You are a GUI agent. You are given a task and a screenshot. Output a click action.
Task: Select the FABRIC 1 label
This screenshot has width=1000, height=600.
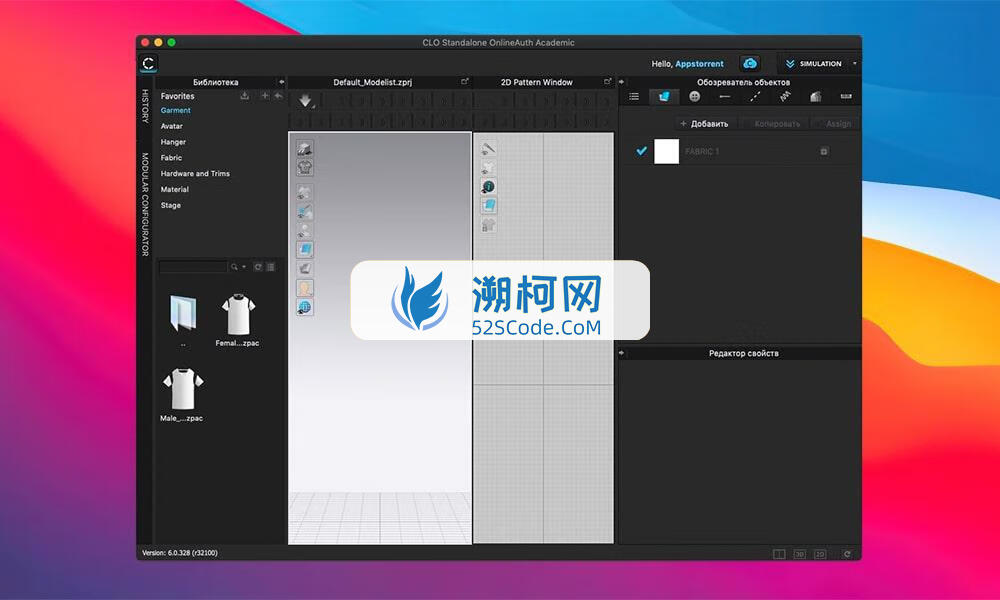[702, 152]
